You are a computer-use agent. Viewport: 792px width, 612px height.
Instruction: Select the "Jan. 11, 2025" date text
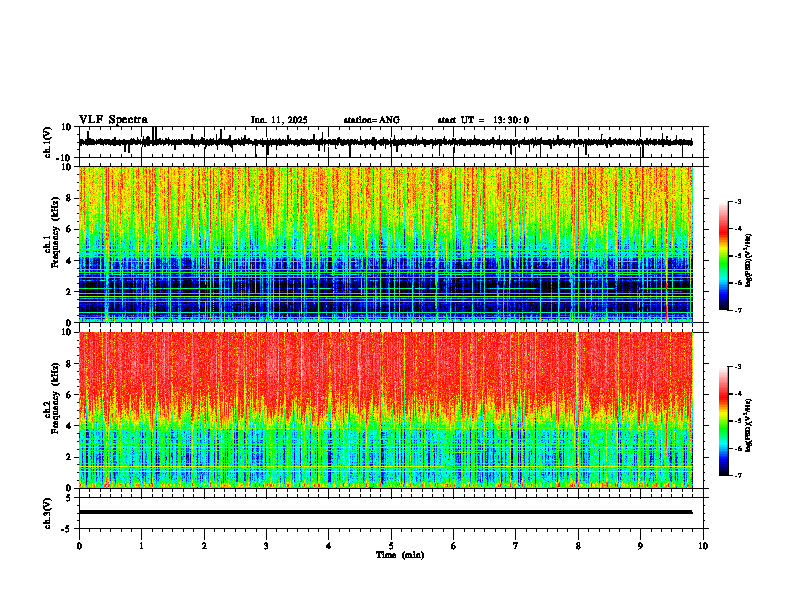279,120
